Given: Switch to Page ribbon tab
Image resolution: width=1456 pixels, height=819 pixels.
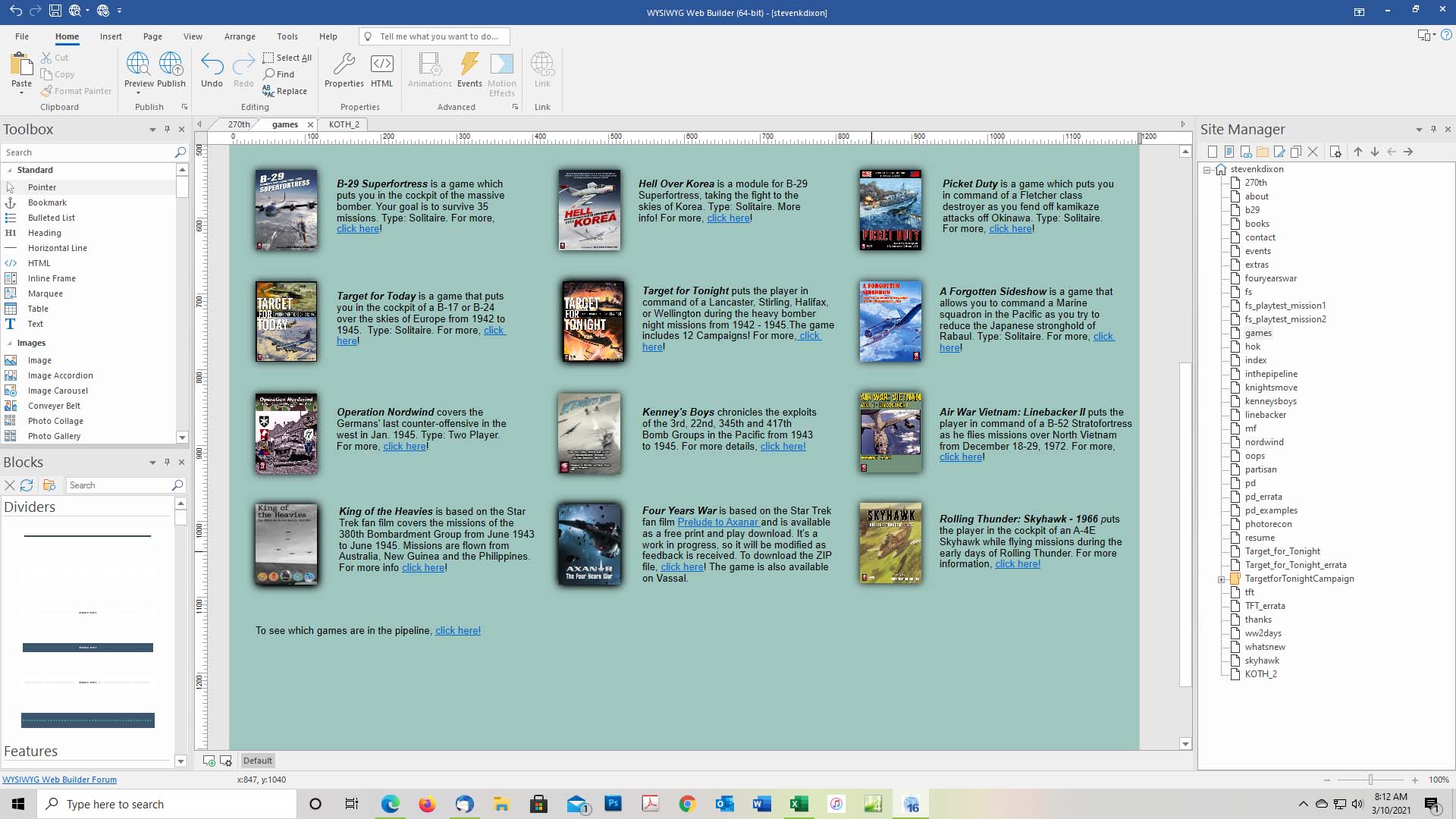Looking at the screenshot, I should (x=152, y=36).
